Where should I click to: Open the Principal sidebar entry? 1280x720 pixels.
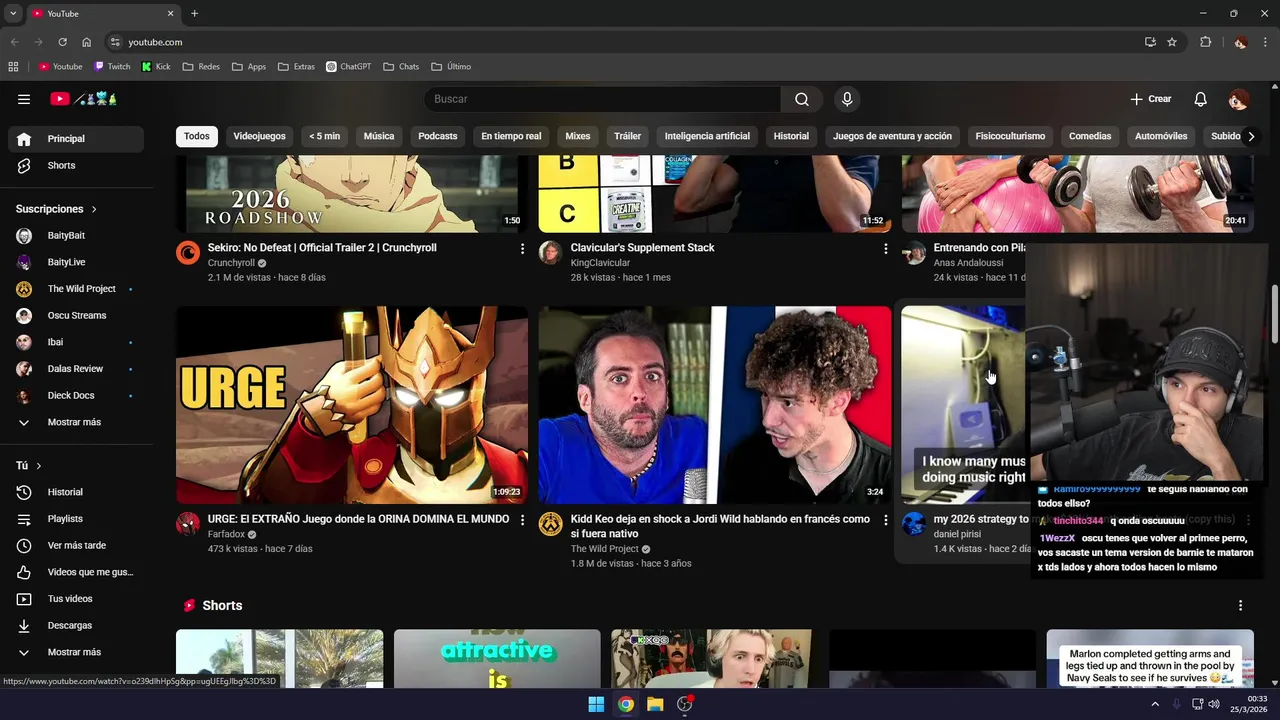pos(76,139)
